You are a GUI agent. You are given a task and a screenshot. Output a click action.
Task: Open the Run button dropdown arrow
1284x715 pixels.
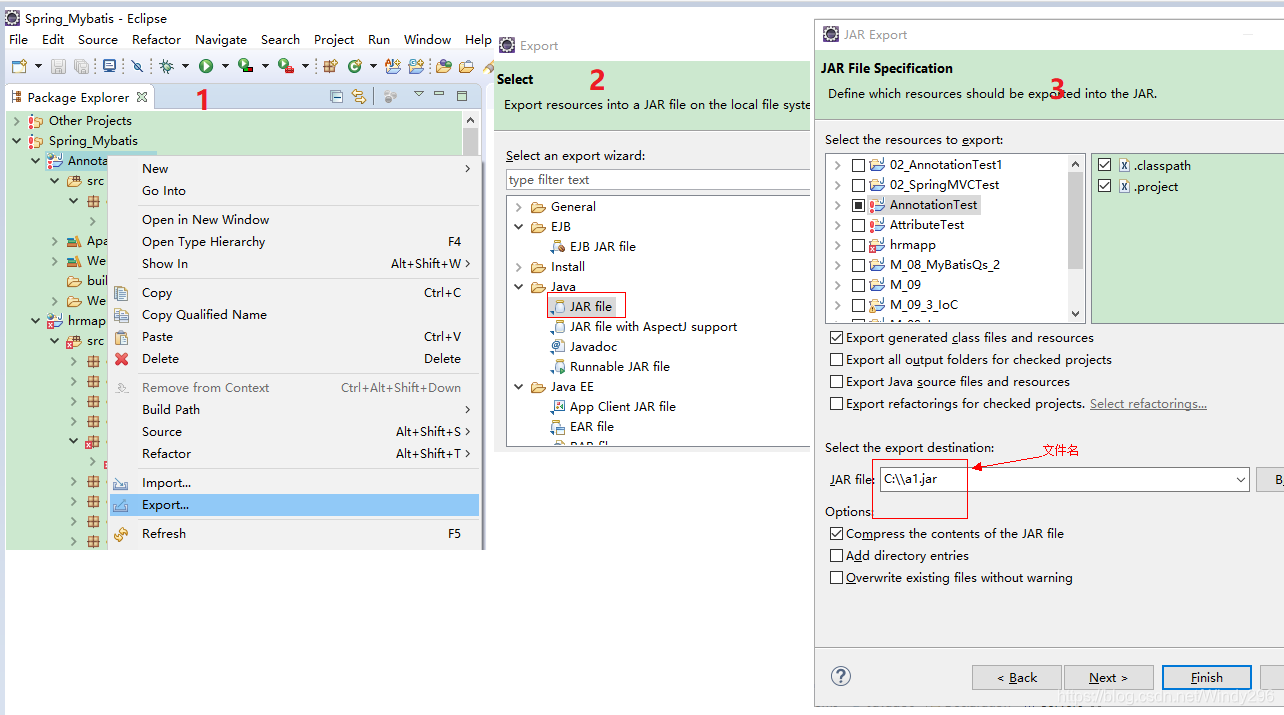point(225,66)
